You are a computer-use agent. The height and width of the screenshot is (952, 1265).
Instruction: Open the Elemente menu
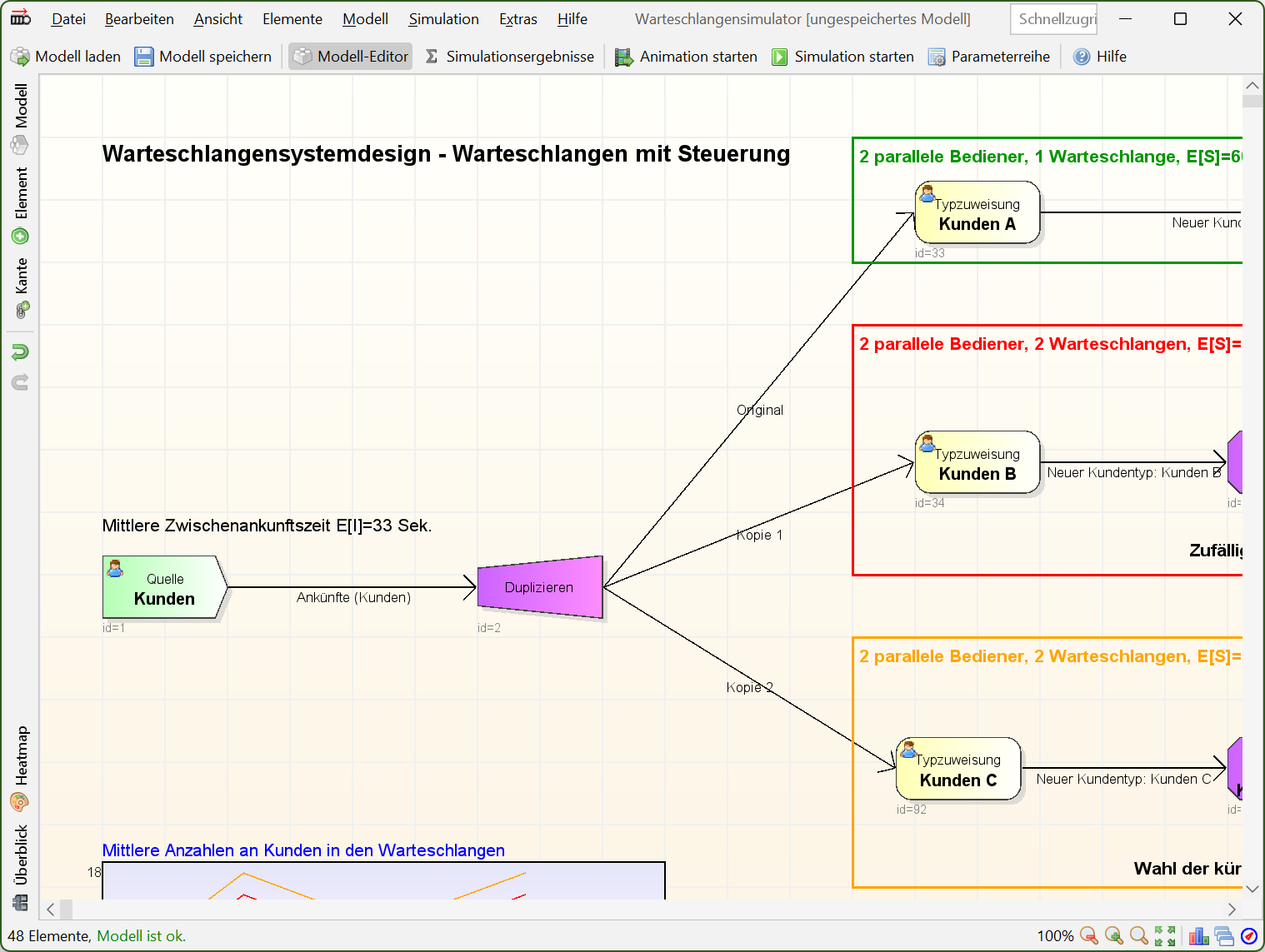[x=292, y=19]
